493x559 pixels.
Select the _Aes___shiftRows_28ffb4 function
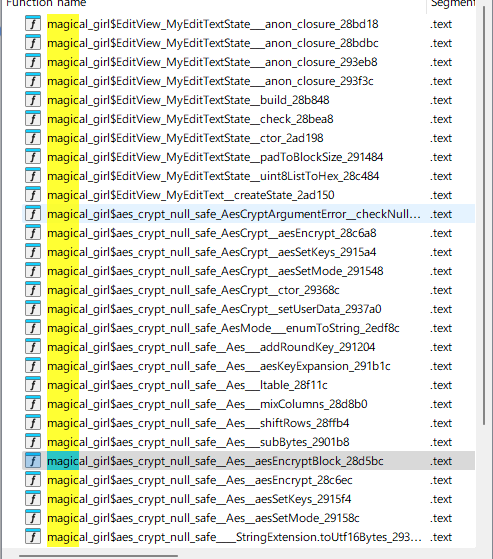pos(248,423)
